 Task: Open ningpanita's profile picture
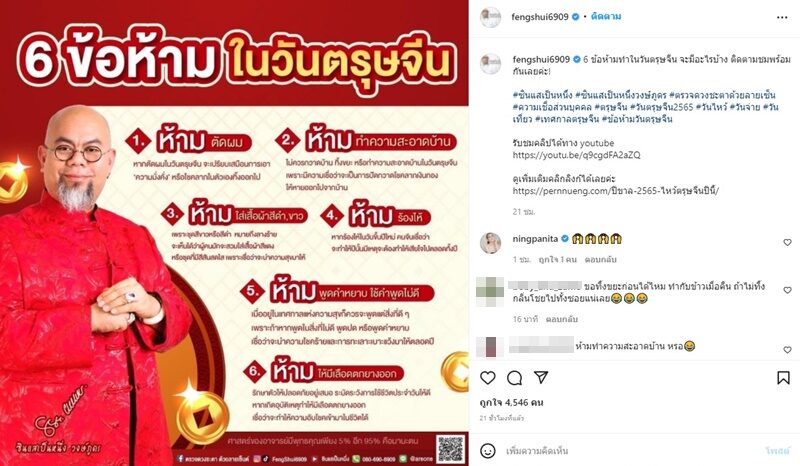tap(490, 243)
